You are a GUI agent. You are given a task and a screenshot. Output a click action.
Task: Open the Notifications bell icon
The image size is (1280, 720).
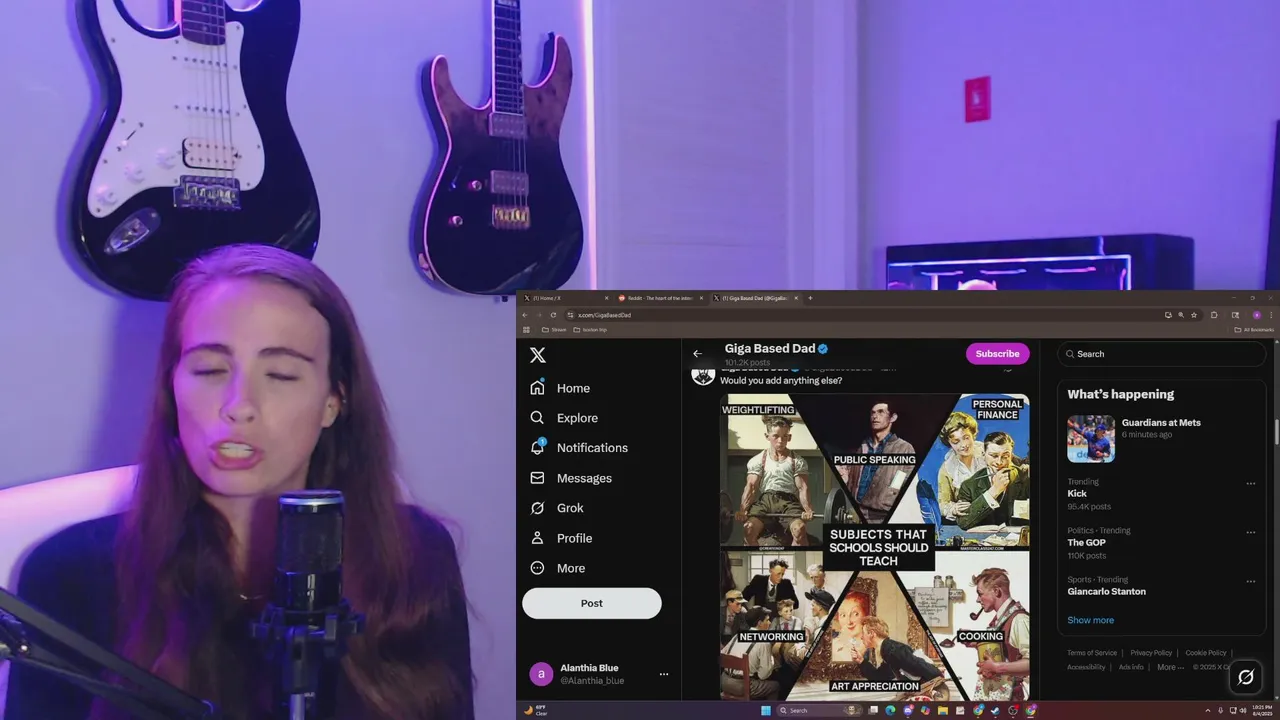(x=537, y=447)
